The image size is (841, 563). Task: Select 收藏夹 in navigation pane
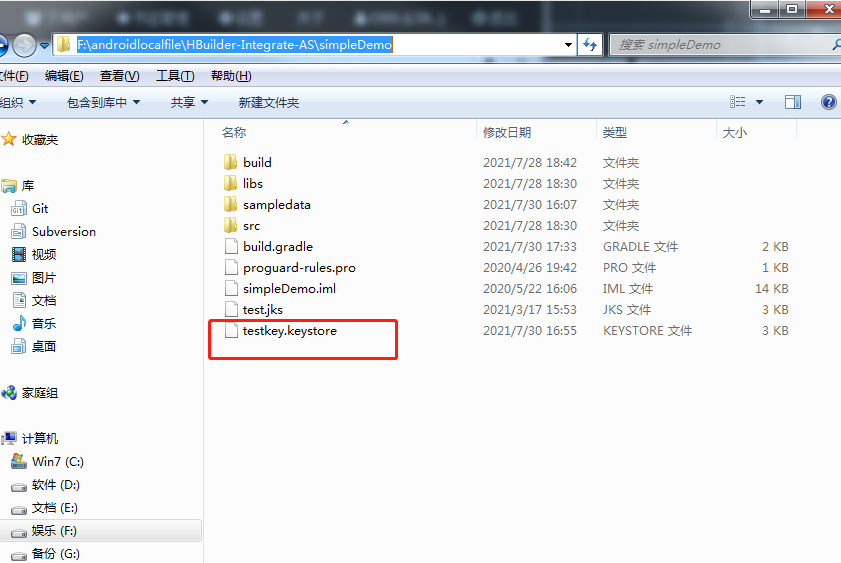[40, 140]
